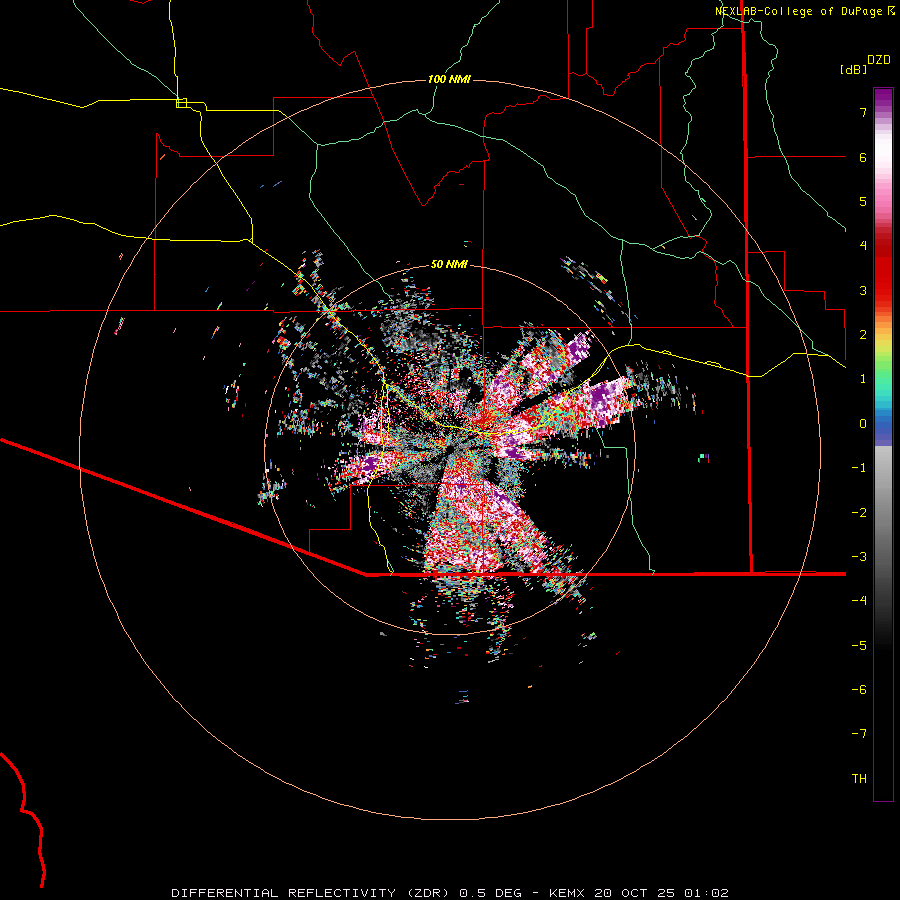Image resolution: width=900 pixels, height=900 pixels.
Task: Click the -5 value on color scale
Action: 859,645
